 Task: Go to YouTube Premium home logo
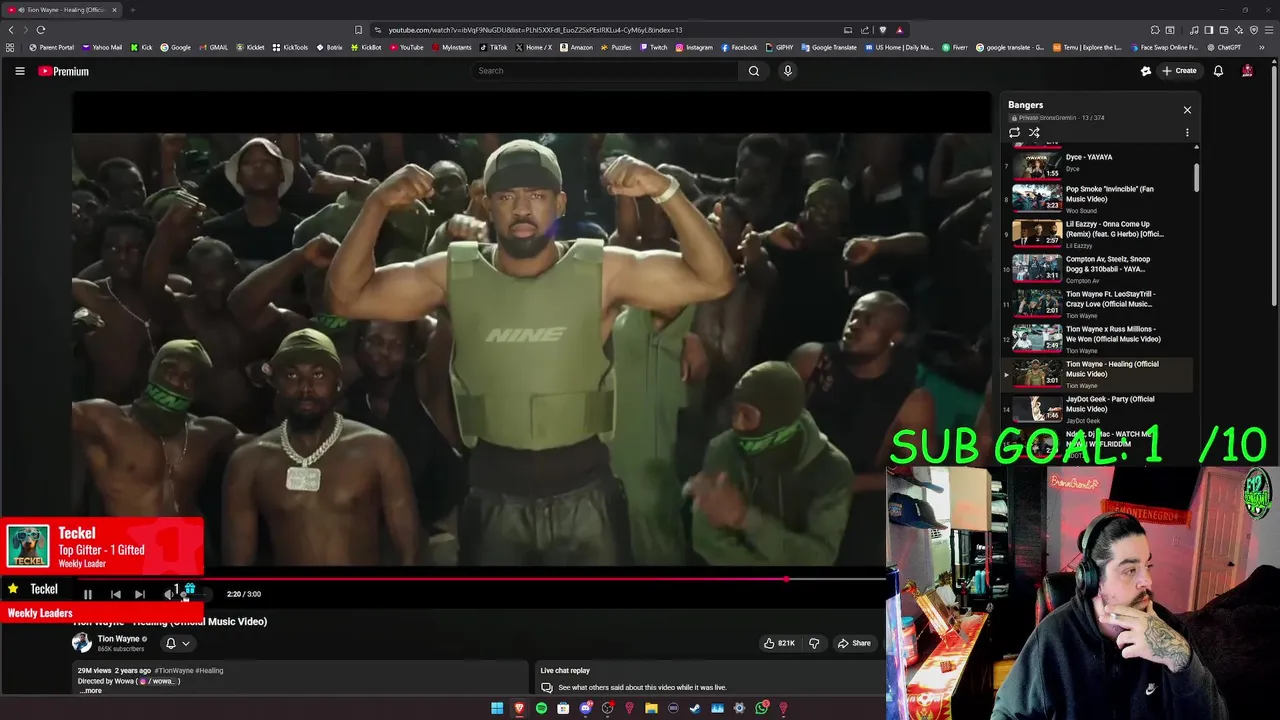[x=64, y=71]
